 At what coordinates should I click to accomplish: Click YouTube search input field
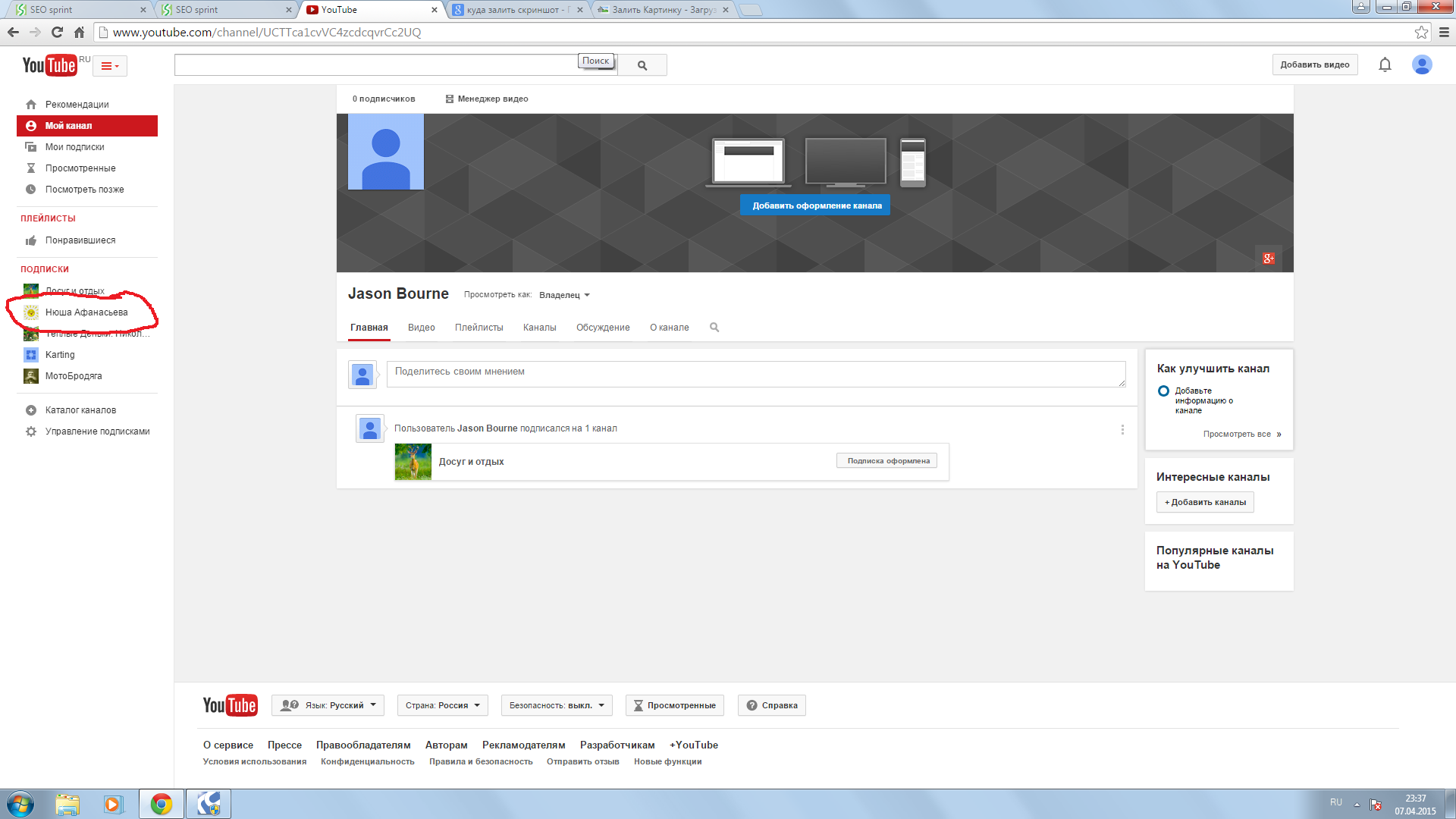396,65
